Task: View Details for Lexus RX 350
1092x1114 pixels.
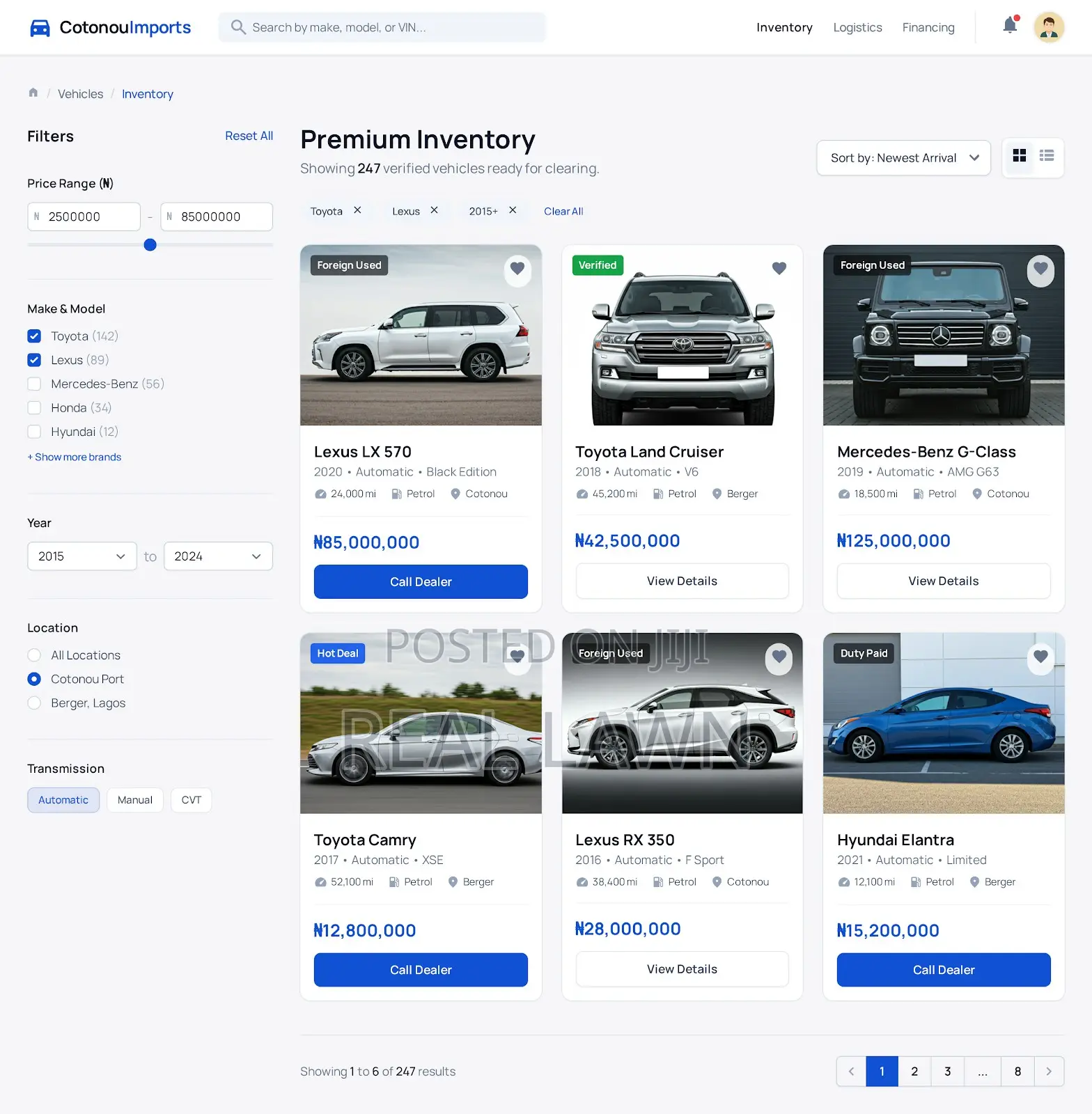Action: (x=682, y=969)
